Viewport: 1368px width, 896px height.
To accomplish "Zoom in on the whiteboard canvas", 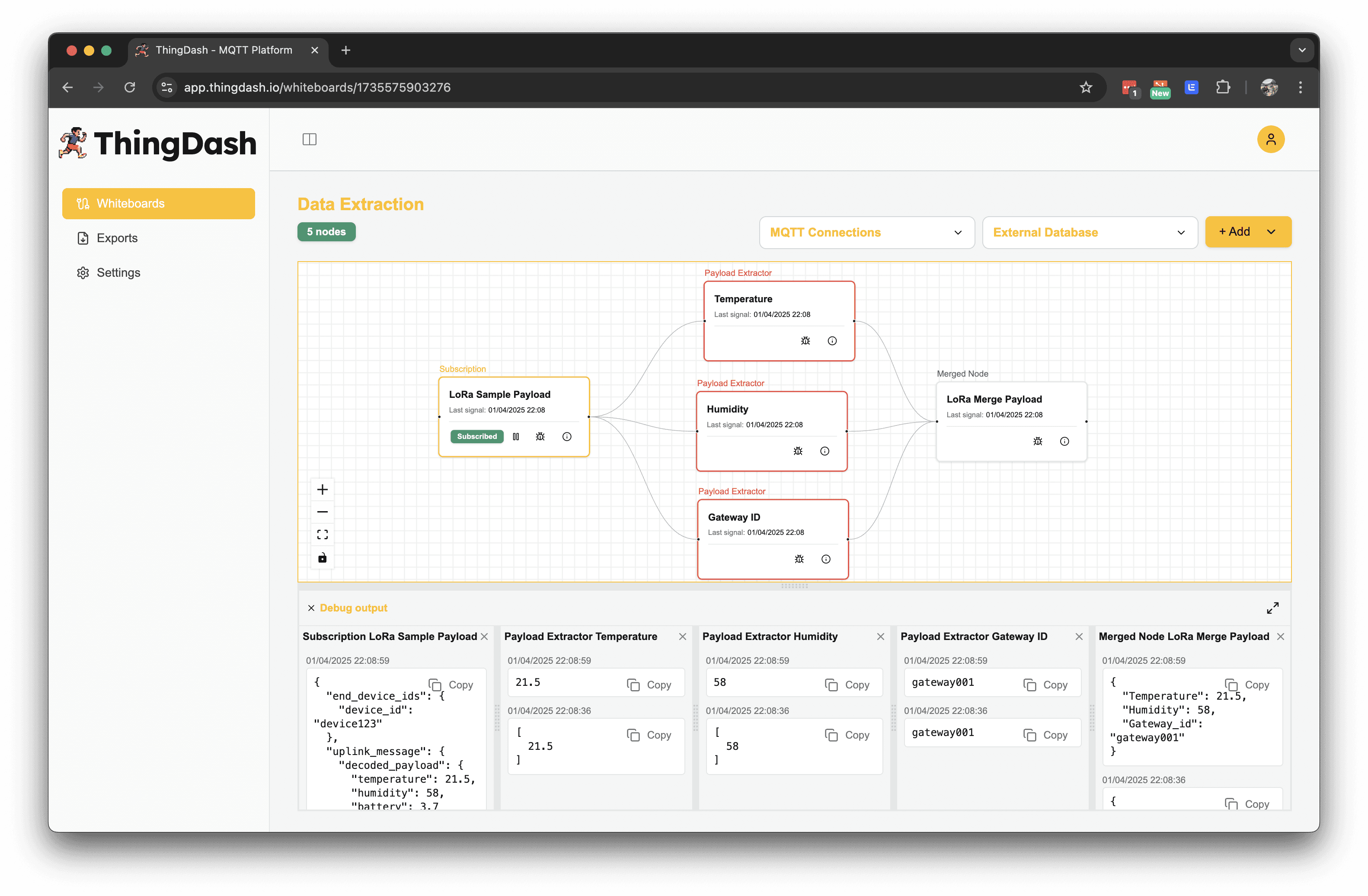I will [323, 490].
